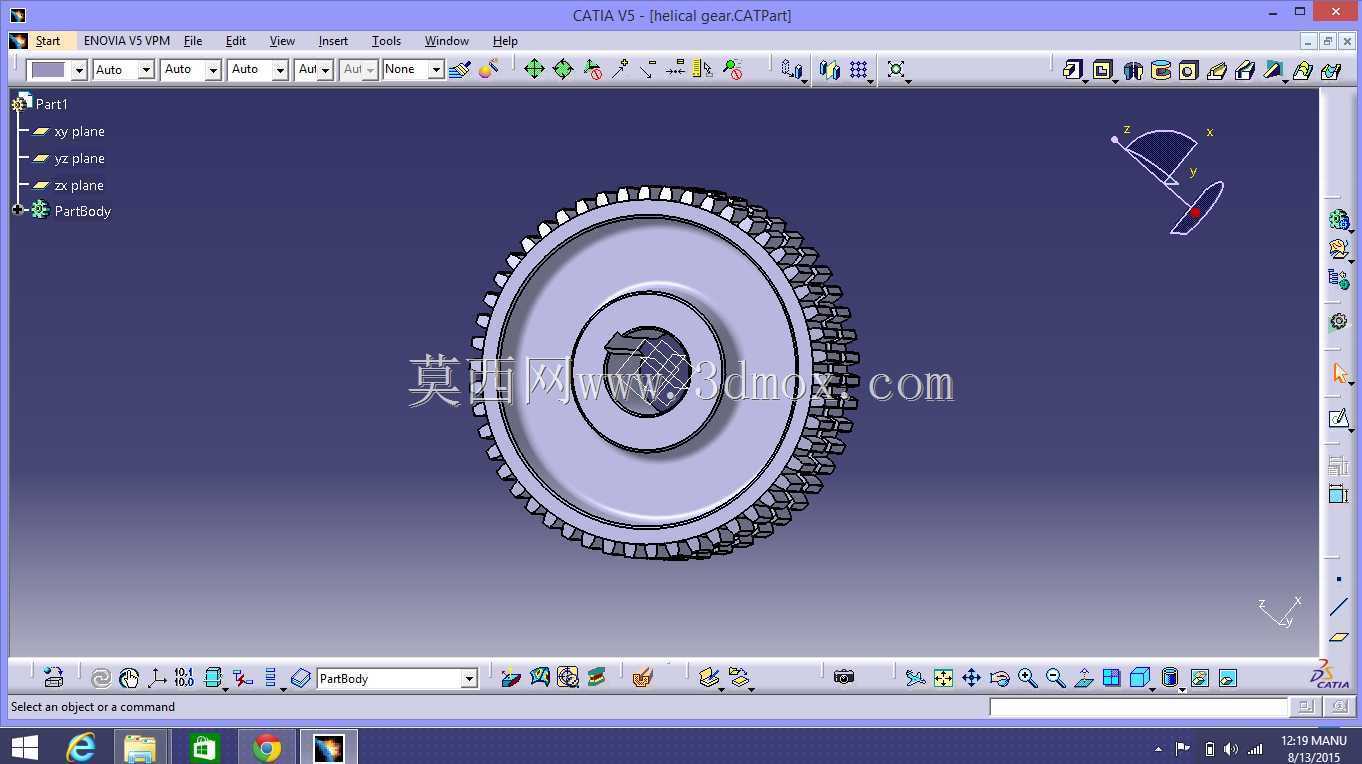The height and width of the screenshot is (764, 1362).
Task: Click the Line tool in right toolbar
Action: coord(1338,607)
